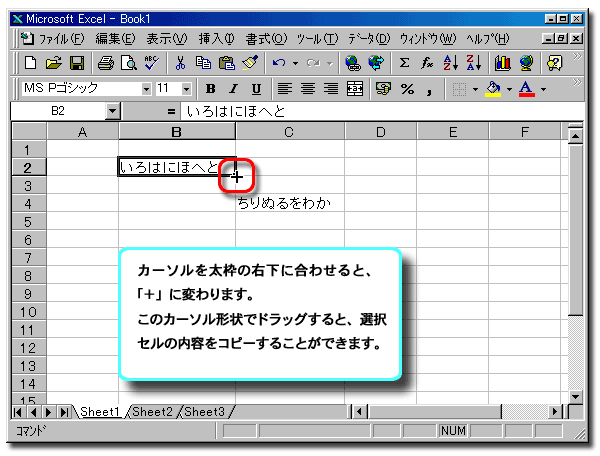Toggle Center alignment

(308, 89)
